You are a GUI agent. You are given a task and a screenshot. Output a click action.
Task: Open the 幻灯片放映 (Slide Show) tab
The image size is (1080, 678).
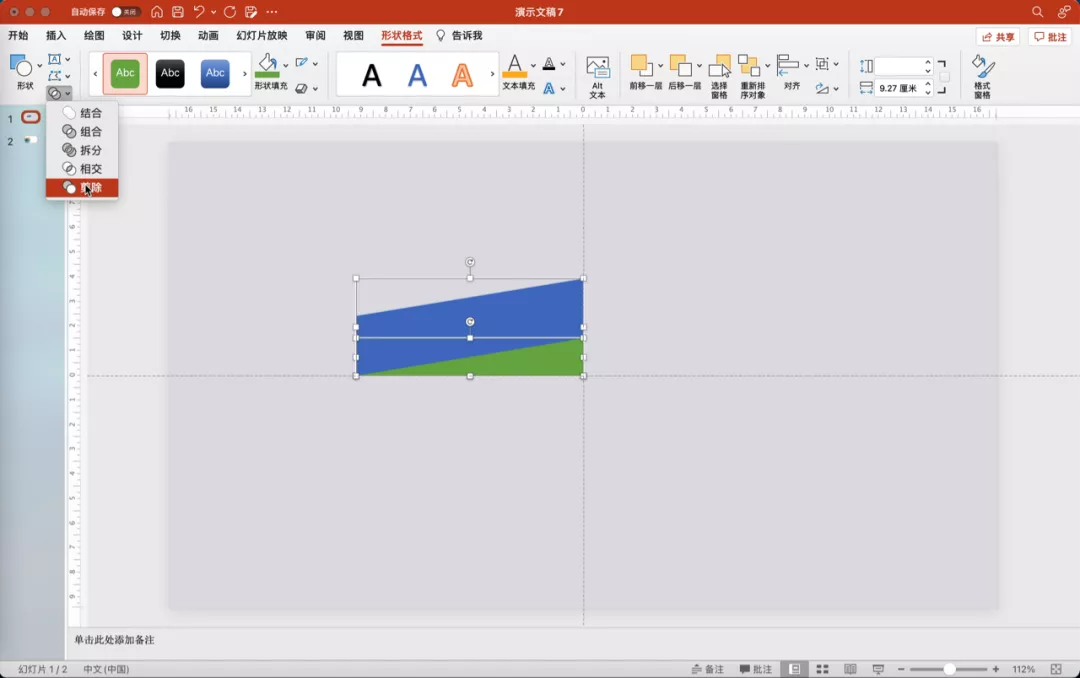coord(262,36)
